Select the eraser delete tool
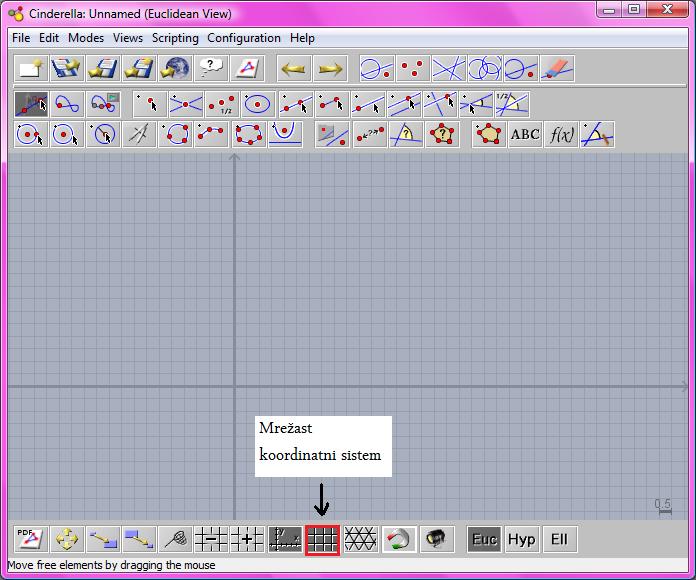 pyautogui.click(x=557, y=69)
